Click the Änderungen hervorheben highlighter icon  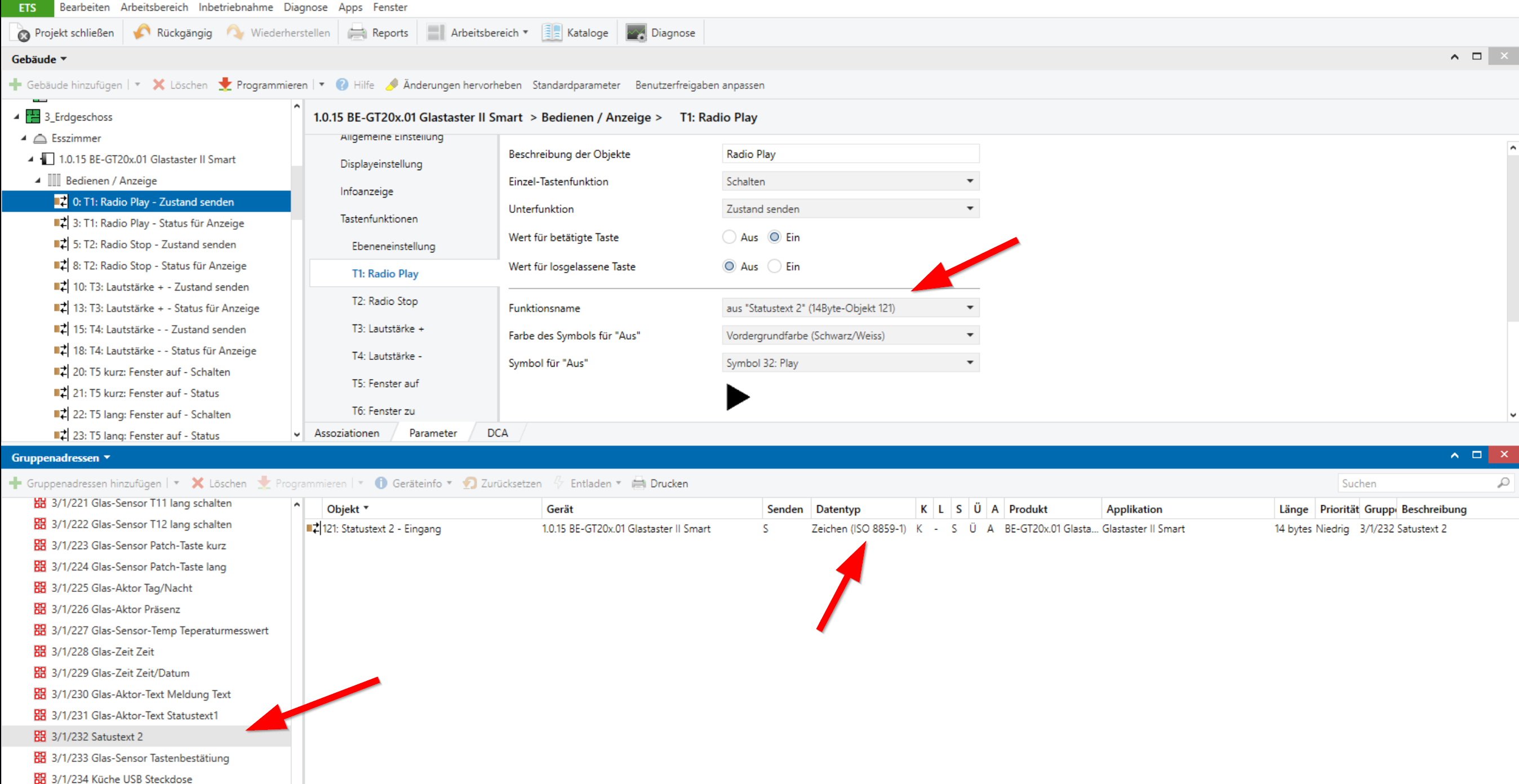click(x=392, y=85)
